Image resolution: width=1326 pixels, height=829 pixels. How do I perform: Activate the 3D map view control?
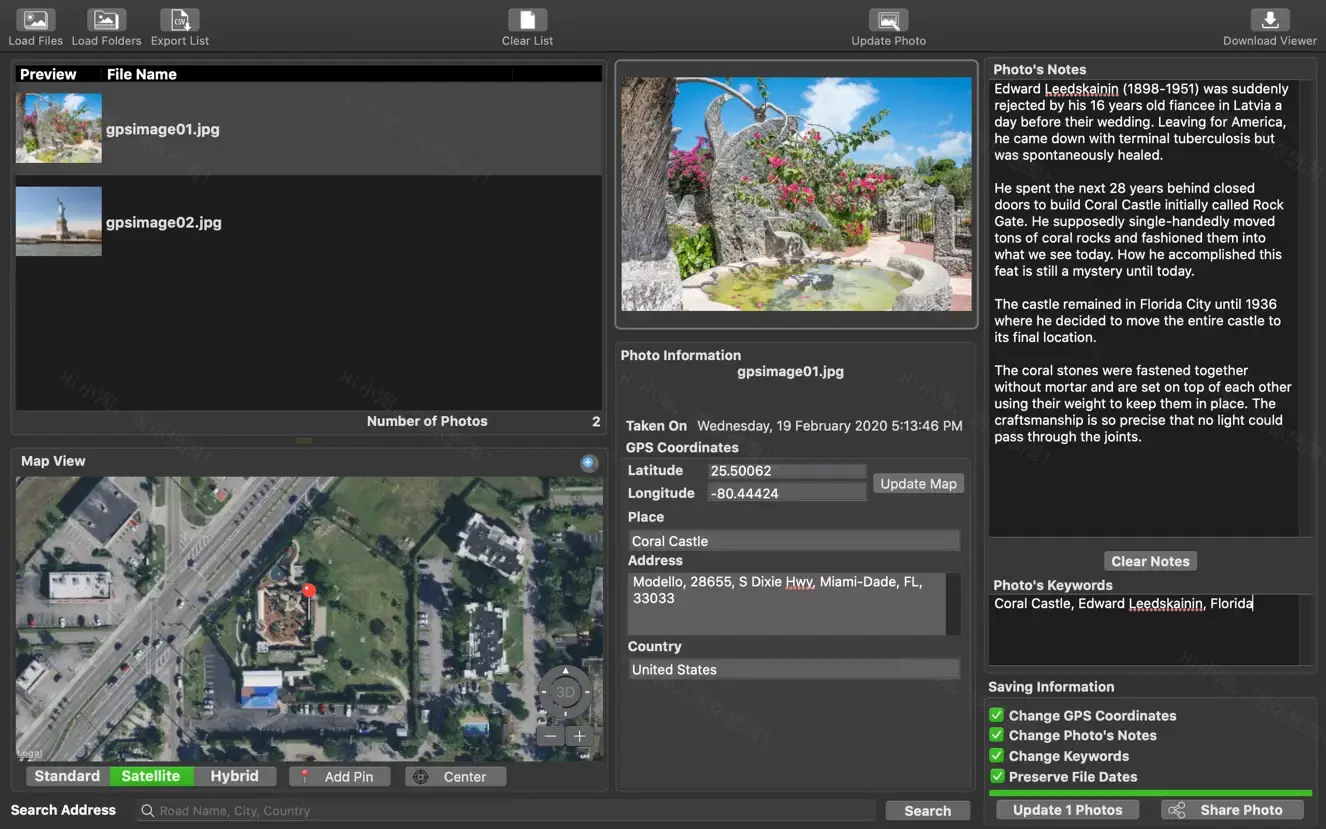pyautogui.click(x=564, y=691)
